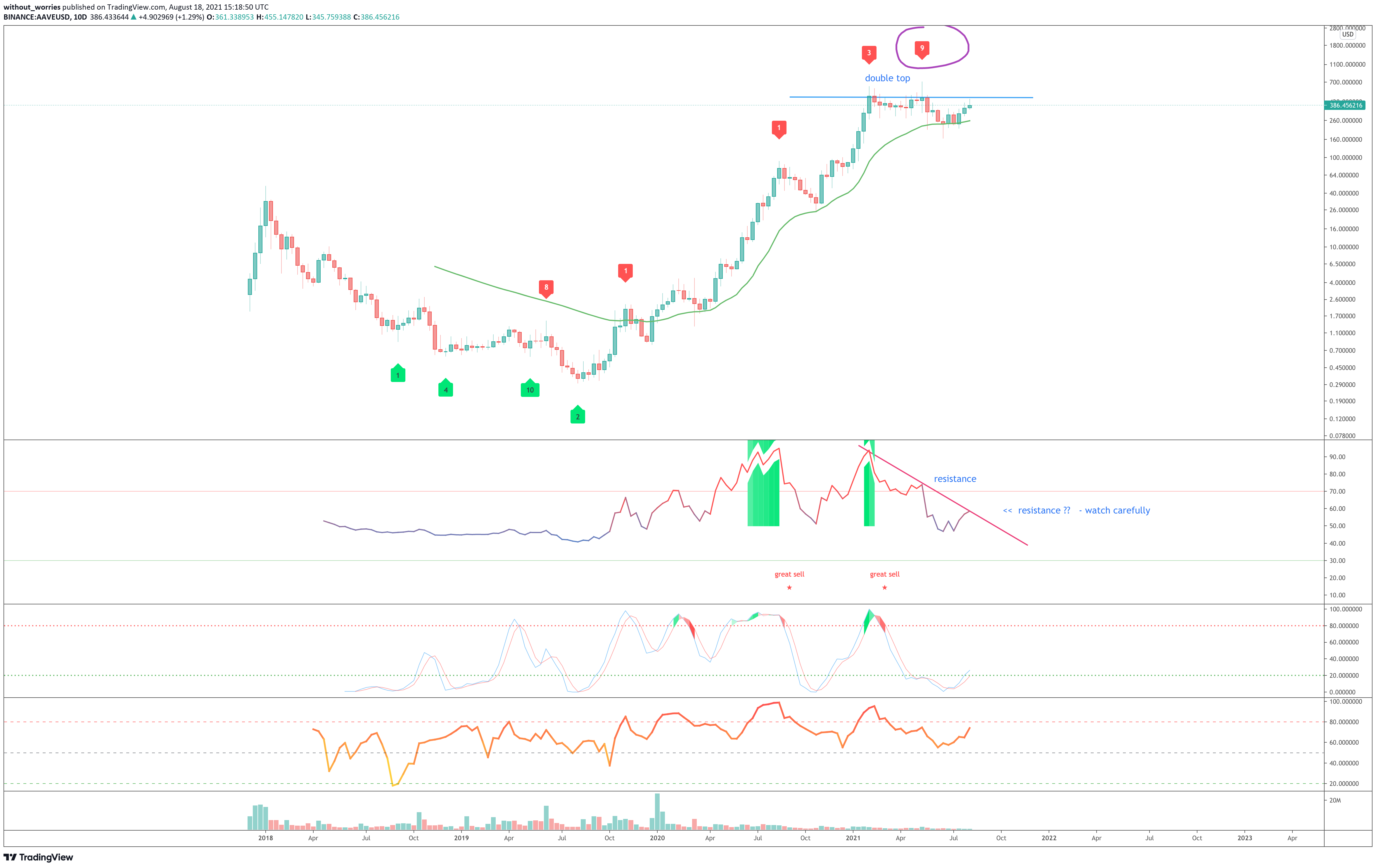The height and width of the screenshot is (868, 1376).
Task: Click the 2021 label on time axis
Action: pos(853,838)
